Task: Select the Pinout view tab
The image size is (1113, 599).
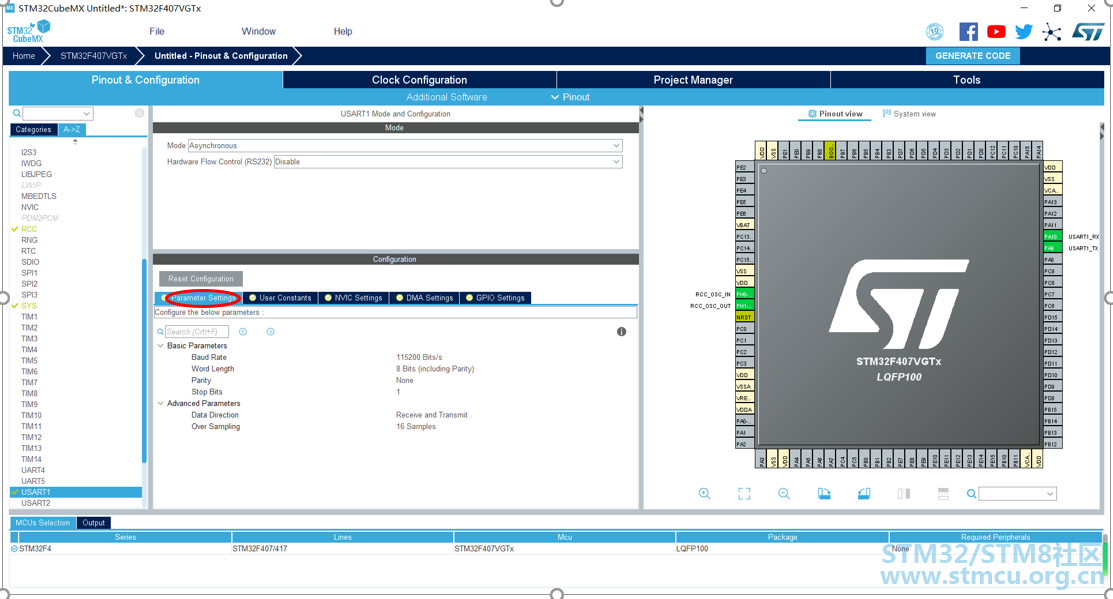Action: click(835, 114)
